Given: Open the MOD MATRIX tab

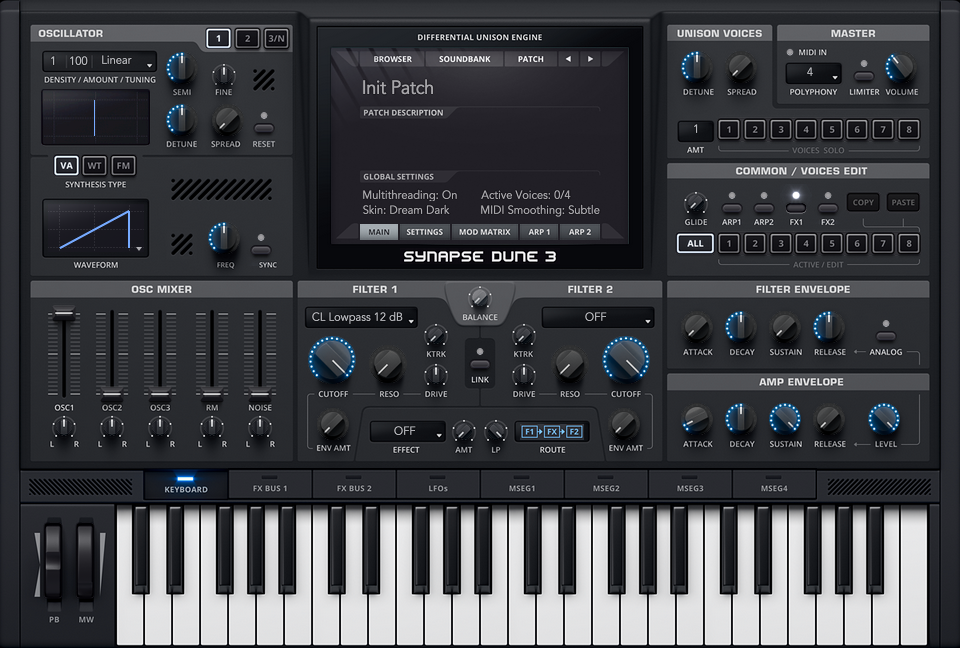Looking at the screenshot, I should click(x=484, y=232).
